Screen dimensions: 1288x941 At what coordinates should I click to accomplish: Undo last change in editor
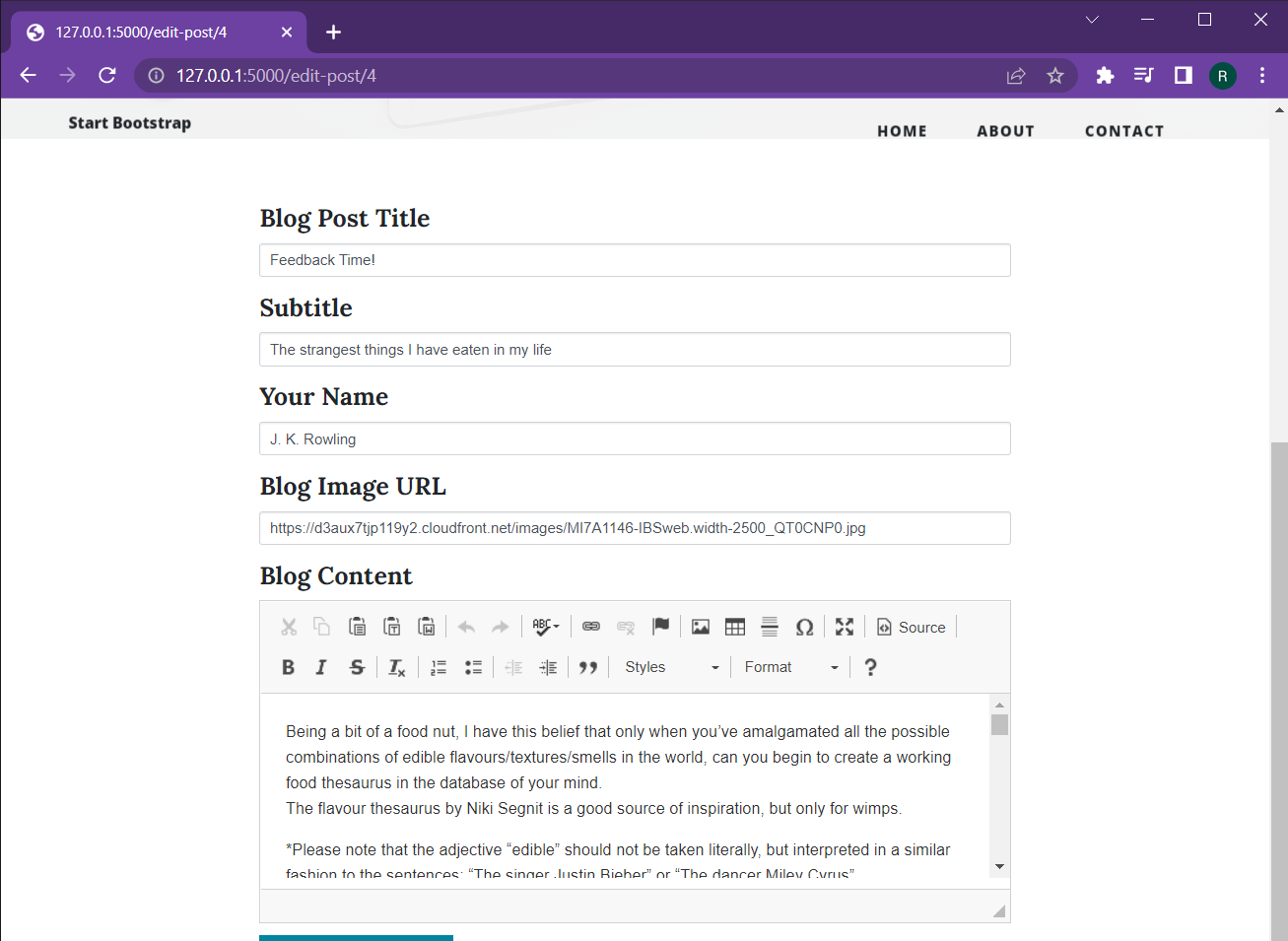(466, 627)
